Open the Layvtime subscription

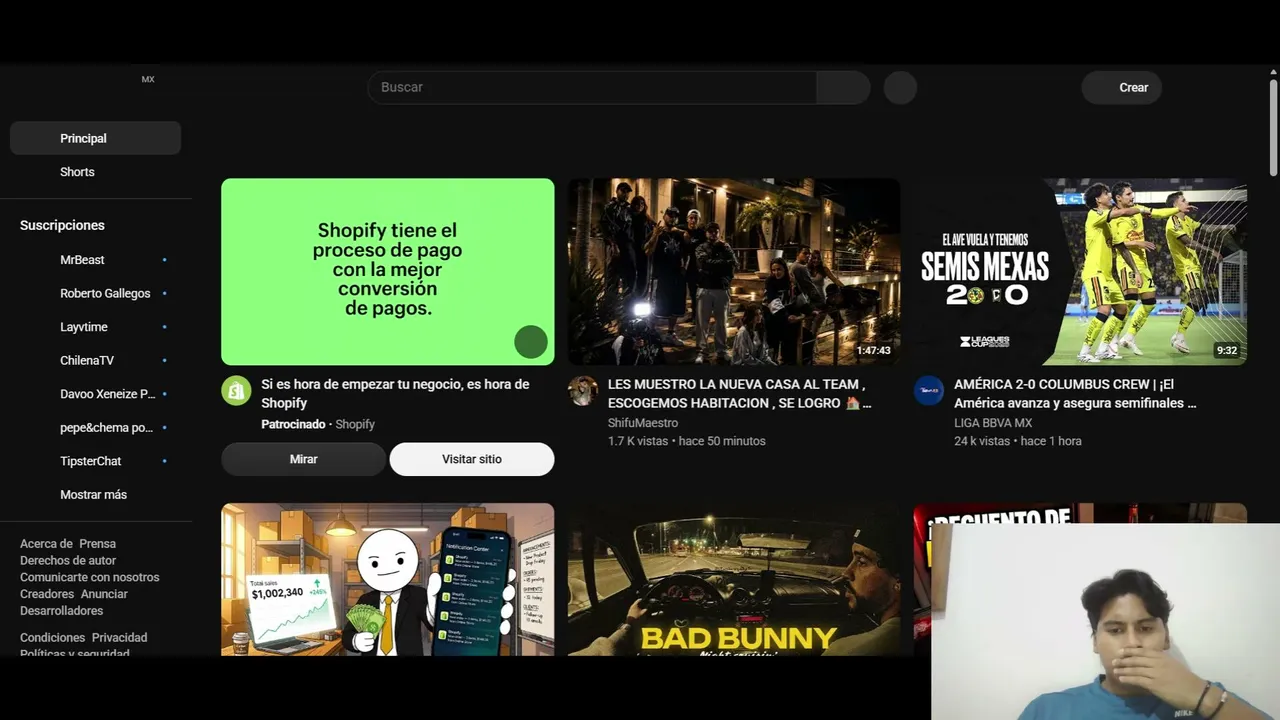pos(95,327)
